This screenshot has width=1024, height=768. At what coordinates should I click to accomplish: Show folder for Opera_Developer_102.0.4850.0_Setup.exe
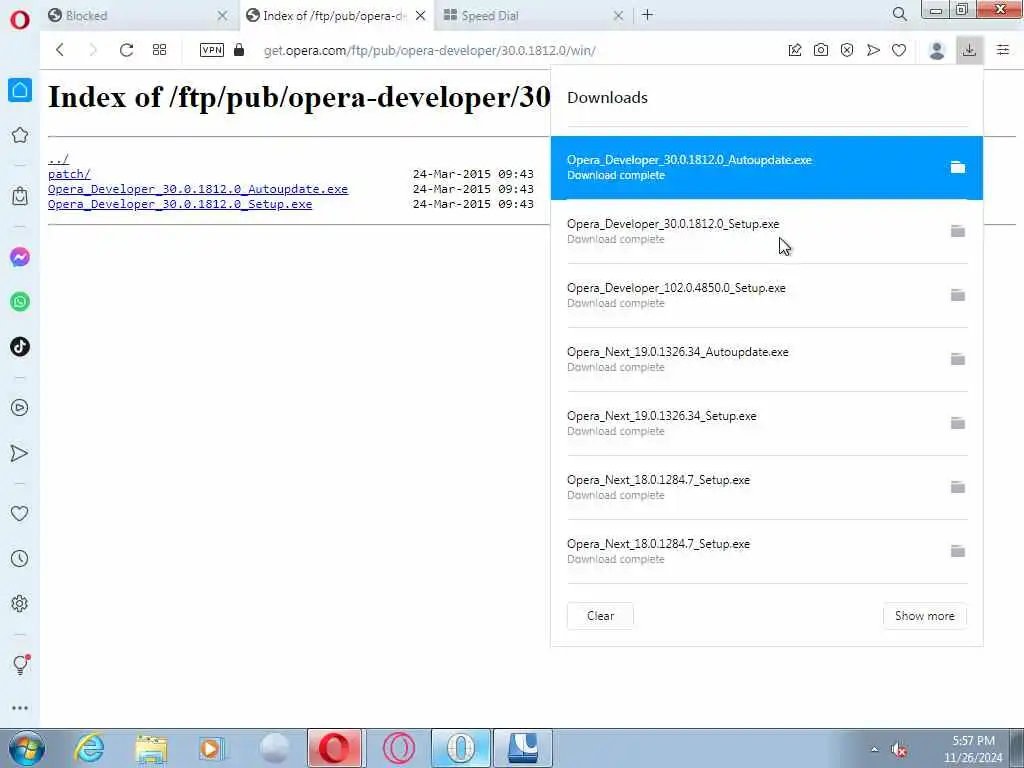(x=957, y=295)
